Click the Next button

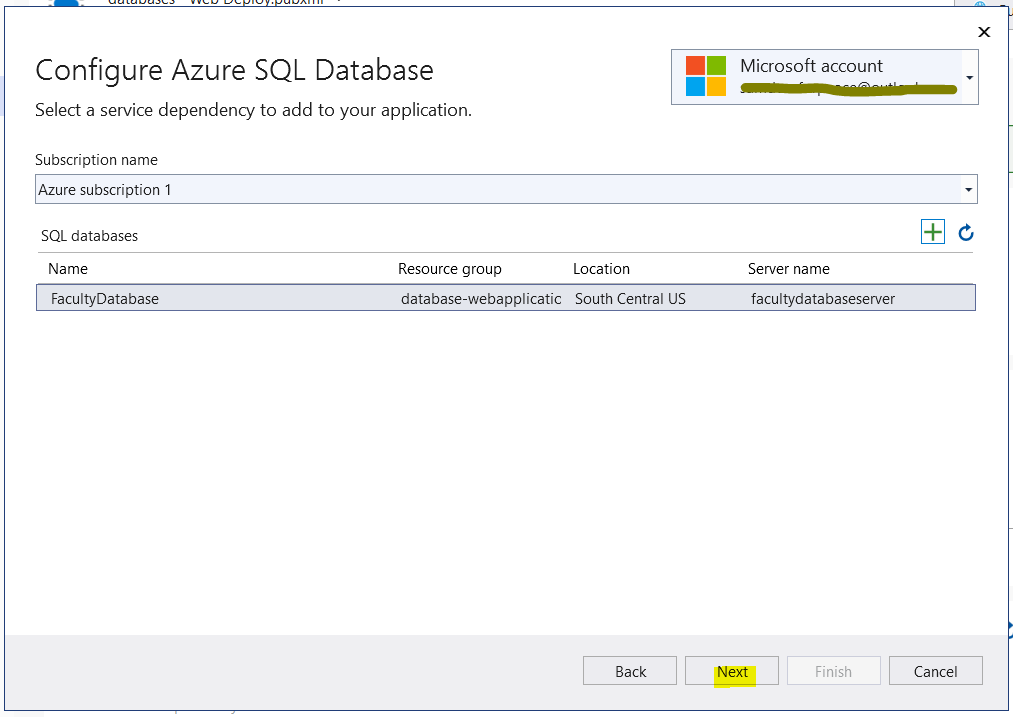[x=732, y=671]
